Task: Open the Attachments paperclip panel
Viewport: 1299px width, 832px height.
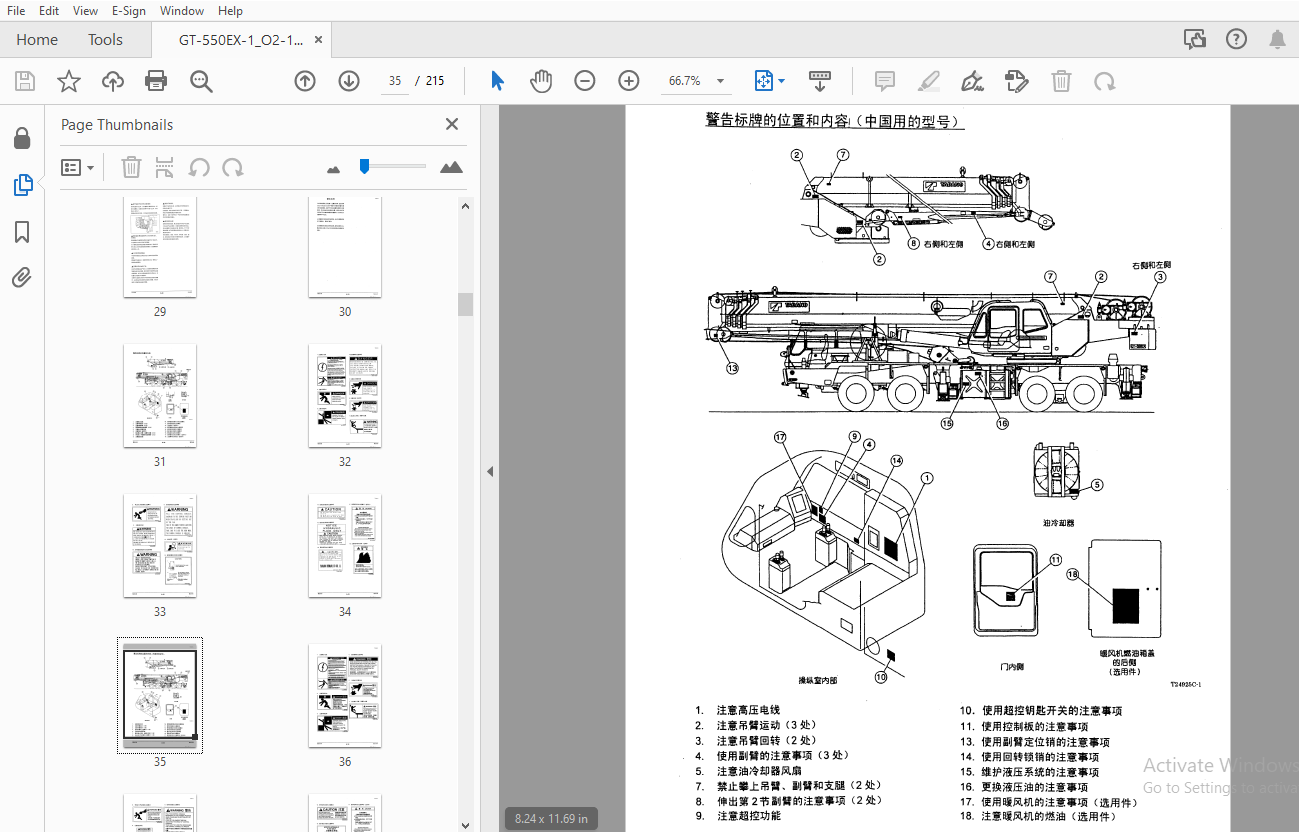Action: click(x=22, y=277)
